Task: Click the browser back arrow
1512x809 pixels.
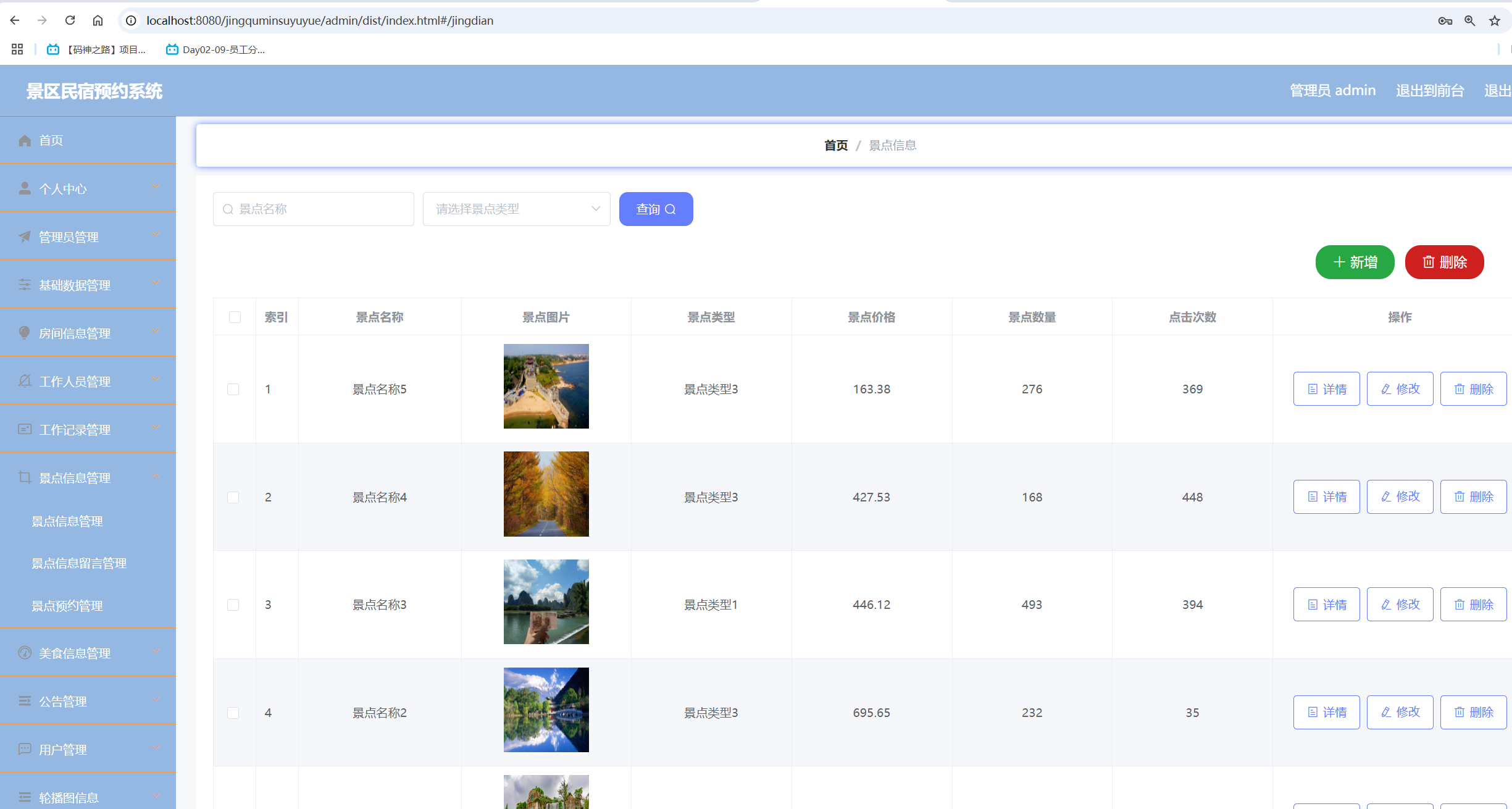Action: 15,20
